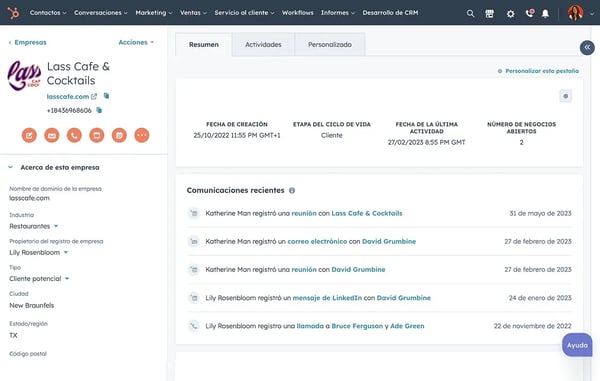Switch to the Actividades tab
Image resolution: width=600 pixels, height=381 pixels.
tap(263, 44)
